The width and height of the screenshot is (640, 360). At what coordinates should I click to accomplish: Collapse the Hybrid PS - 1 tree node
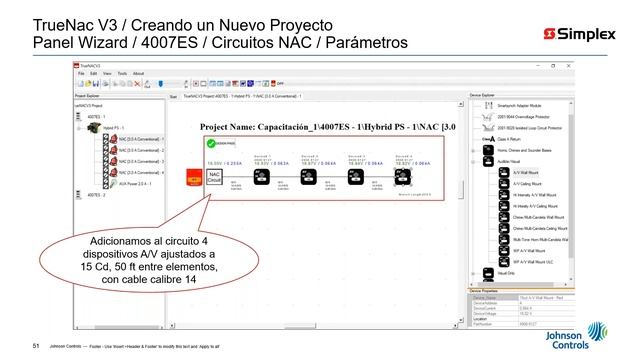click(x=79, y=129)
